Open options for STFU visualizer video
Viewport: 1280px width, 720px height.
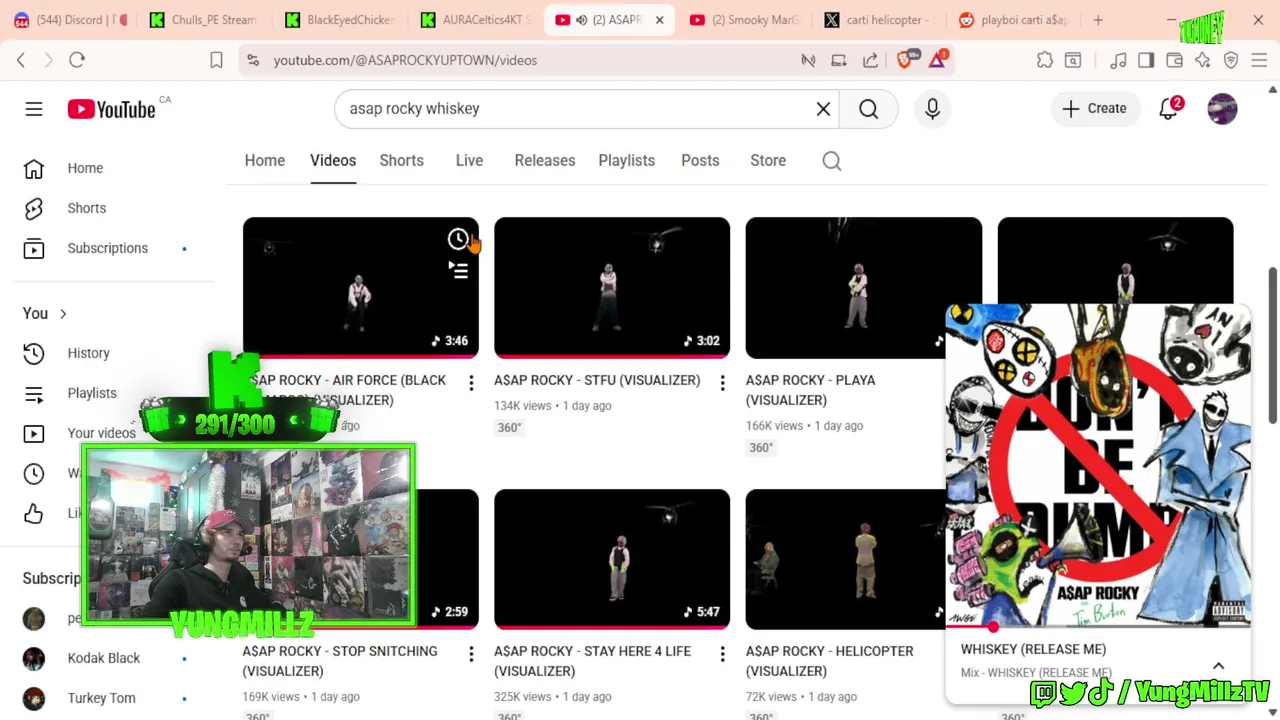point(722,383)
